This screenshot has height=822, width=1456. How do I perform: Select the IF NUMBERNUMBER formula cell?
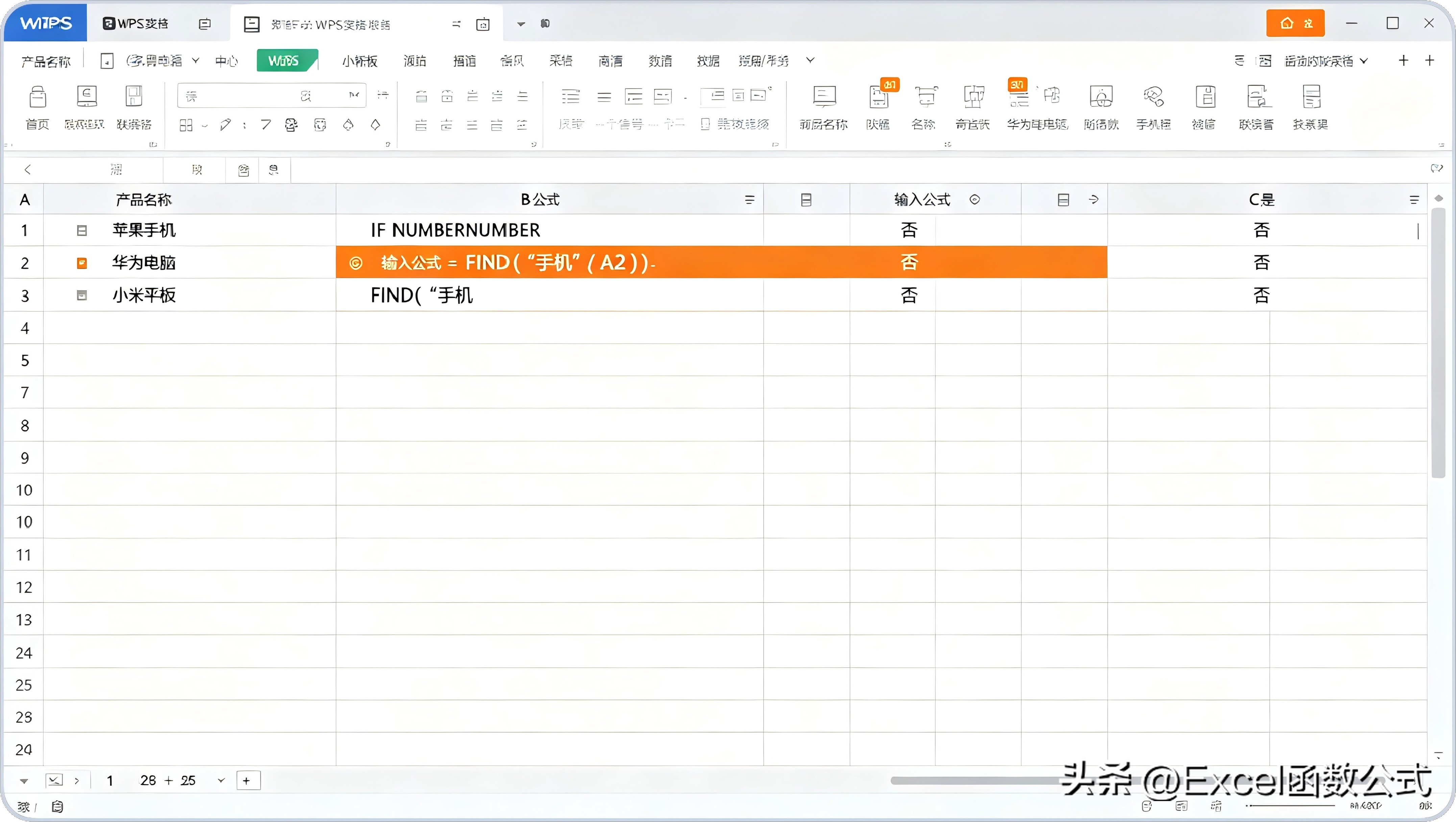click(x=550, y=230)
